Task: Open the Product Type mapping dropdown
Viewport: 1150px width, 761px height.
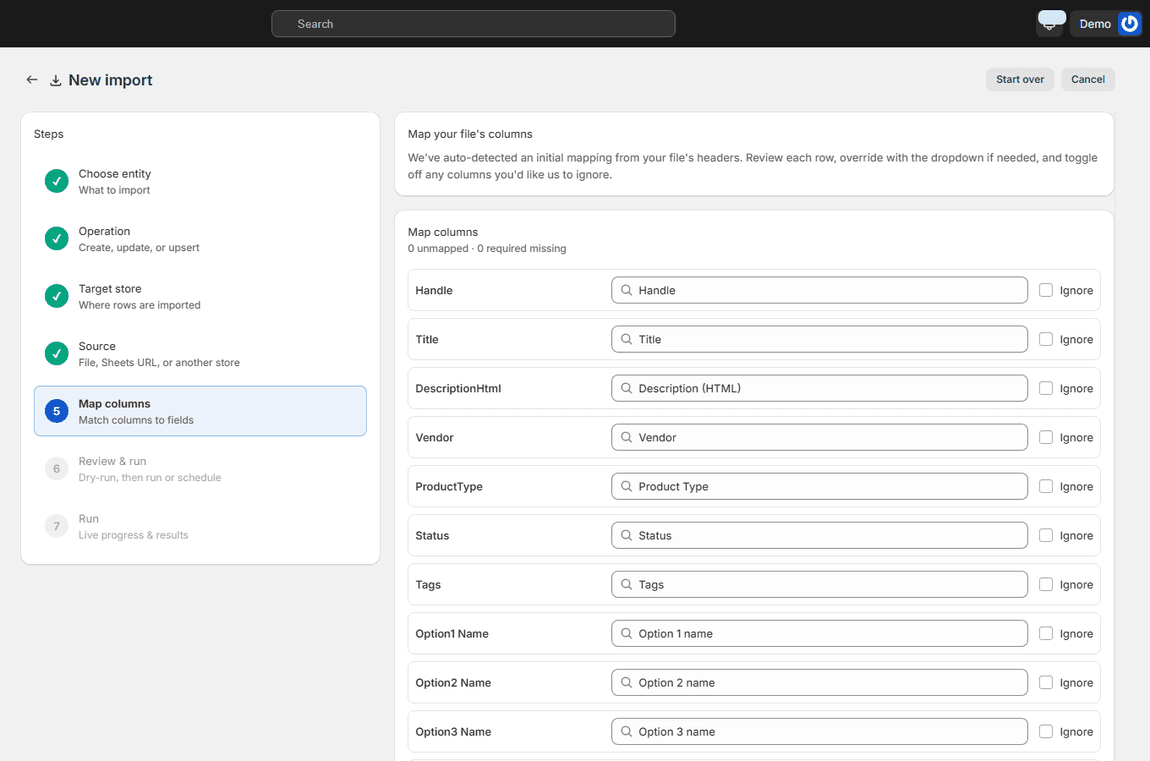Action: 819,487
